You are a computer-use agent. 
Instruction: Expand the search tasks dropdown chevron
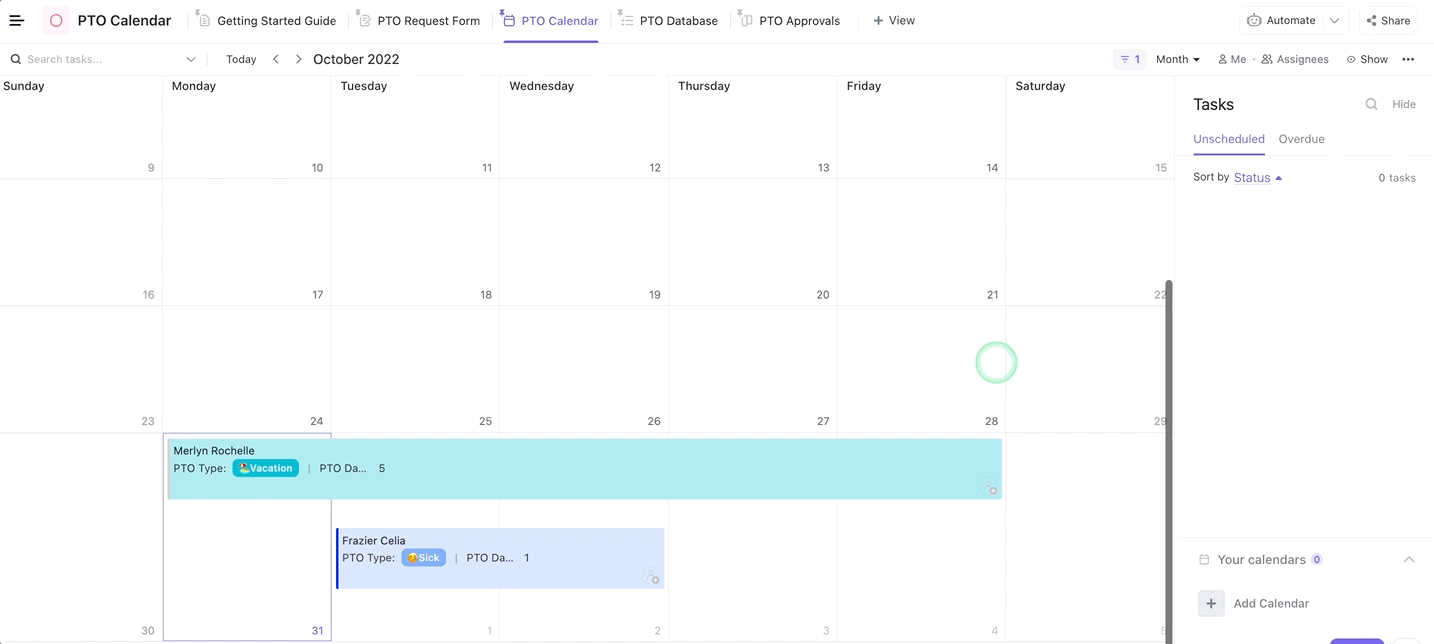point(191,59)
